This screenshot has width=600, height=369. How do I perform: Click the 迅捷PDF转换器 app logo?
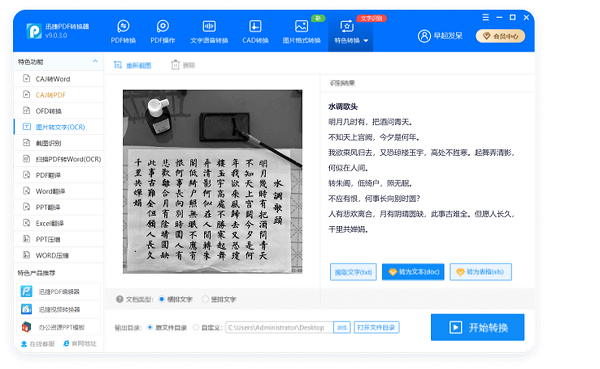click(x=34, y=31)
